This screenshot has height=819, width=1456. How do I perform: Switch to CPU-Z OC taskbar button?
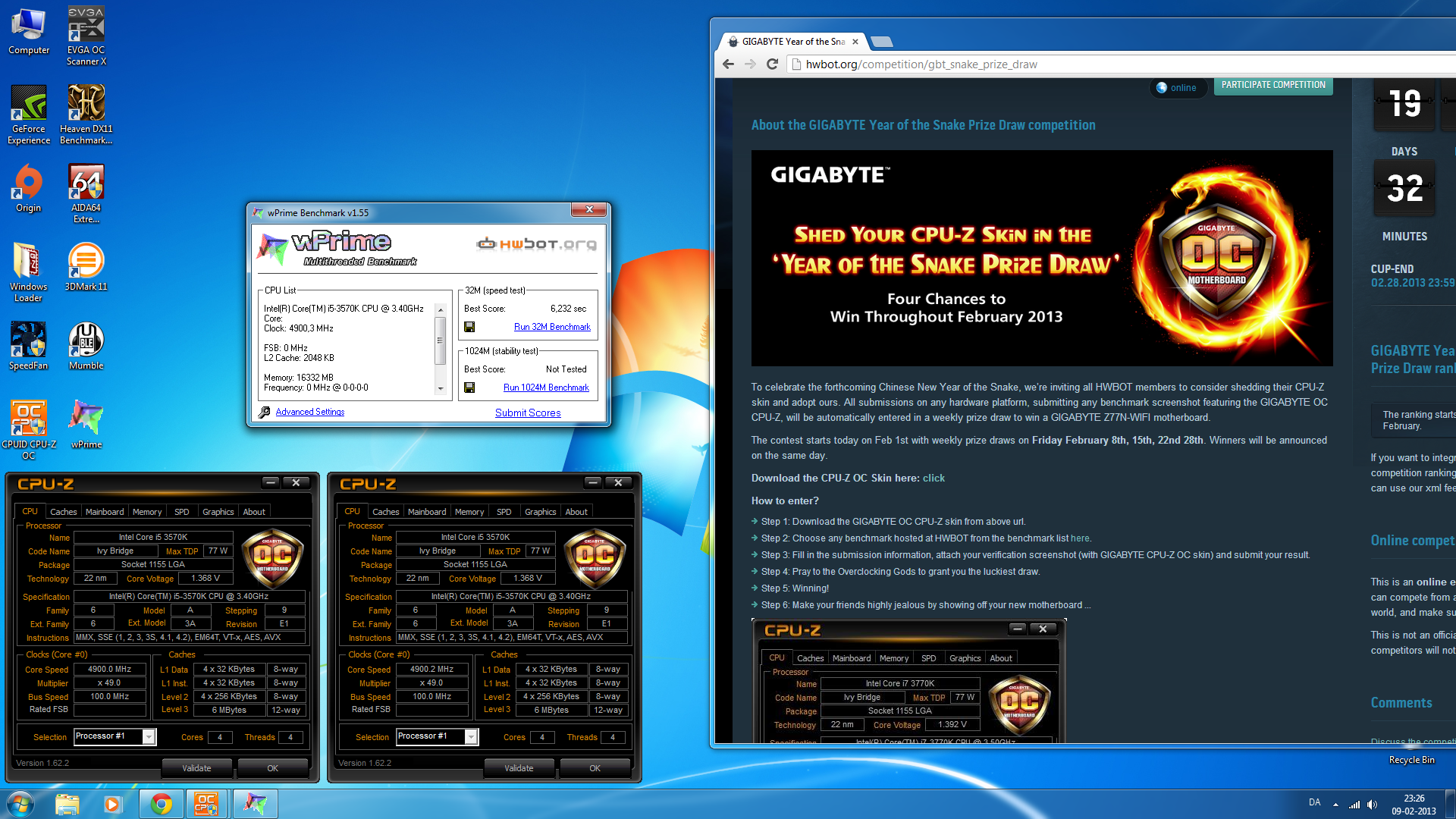click(x=207, y=804)
